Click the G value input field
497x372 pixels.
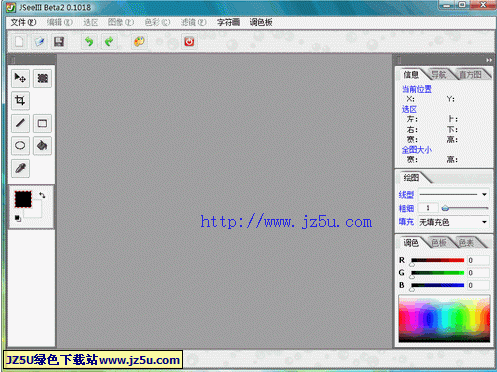point(478,273)
